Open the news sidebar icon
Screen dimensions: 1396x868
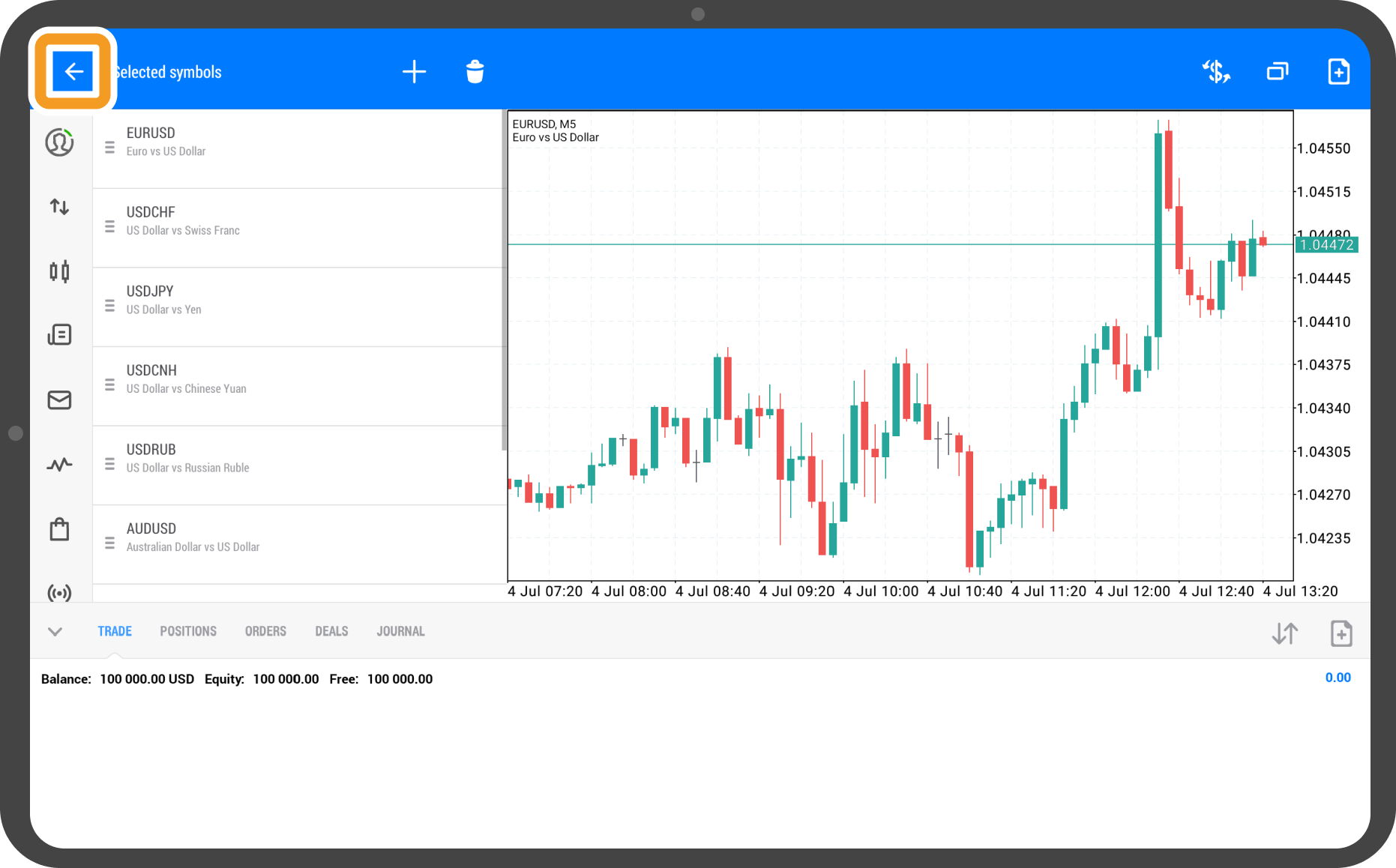click(x=59, y=335)
